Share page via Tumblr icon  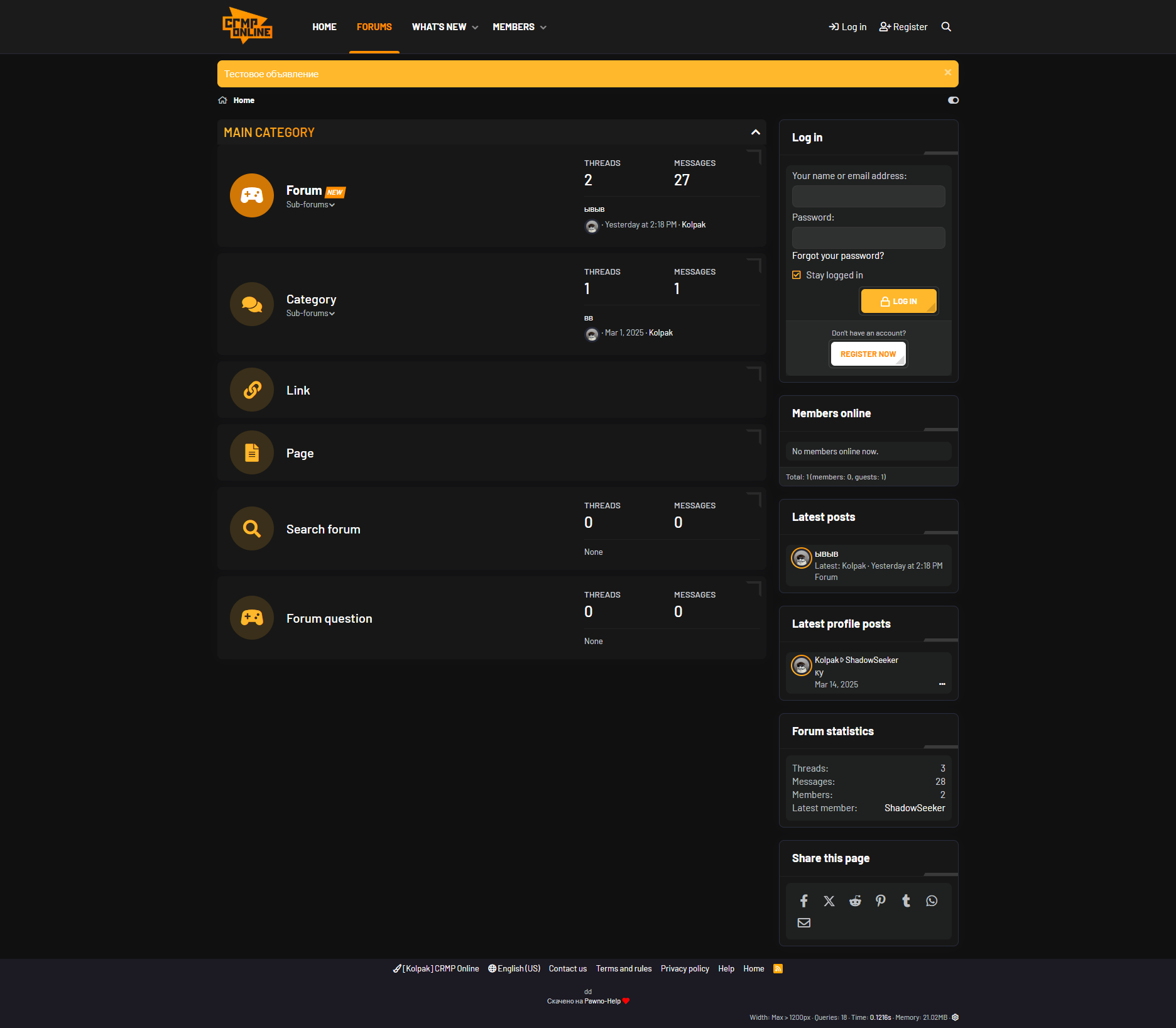point(906,901)
